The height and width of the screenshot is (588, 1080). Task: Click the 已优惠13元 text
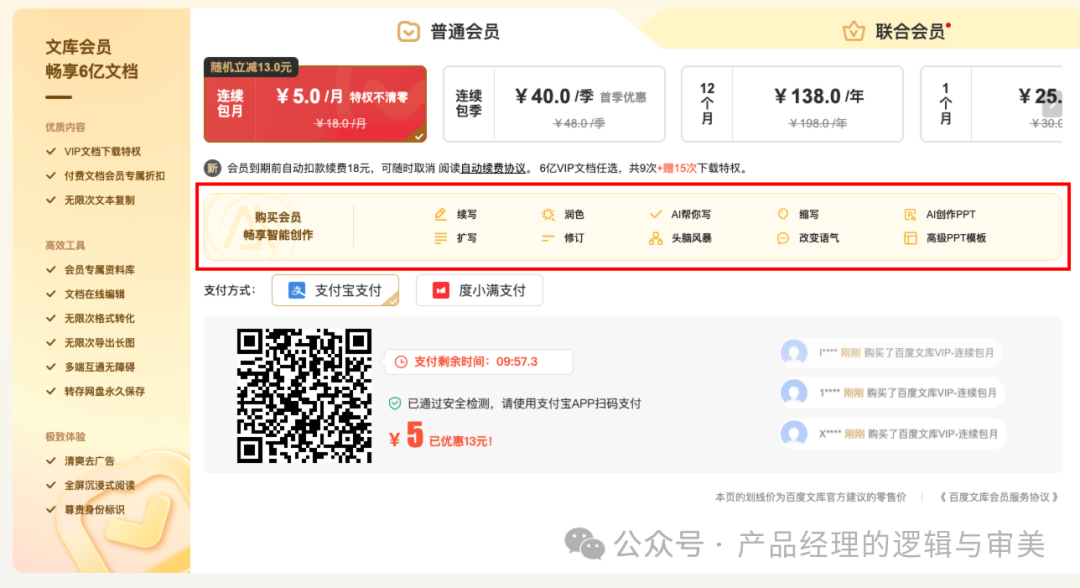[461, 441]
